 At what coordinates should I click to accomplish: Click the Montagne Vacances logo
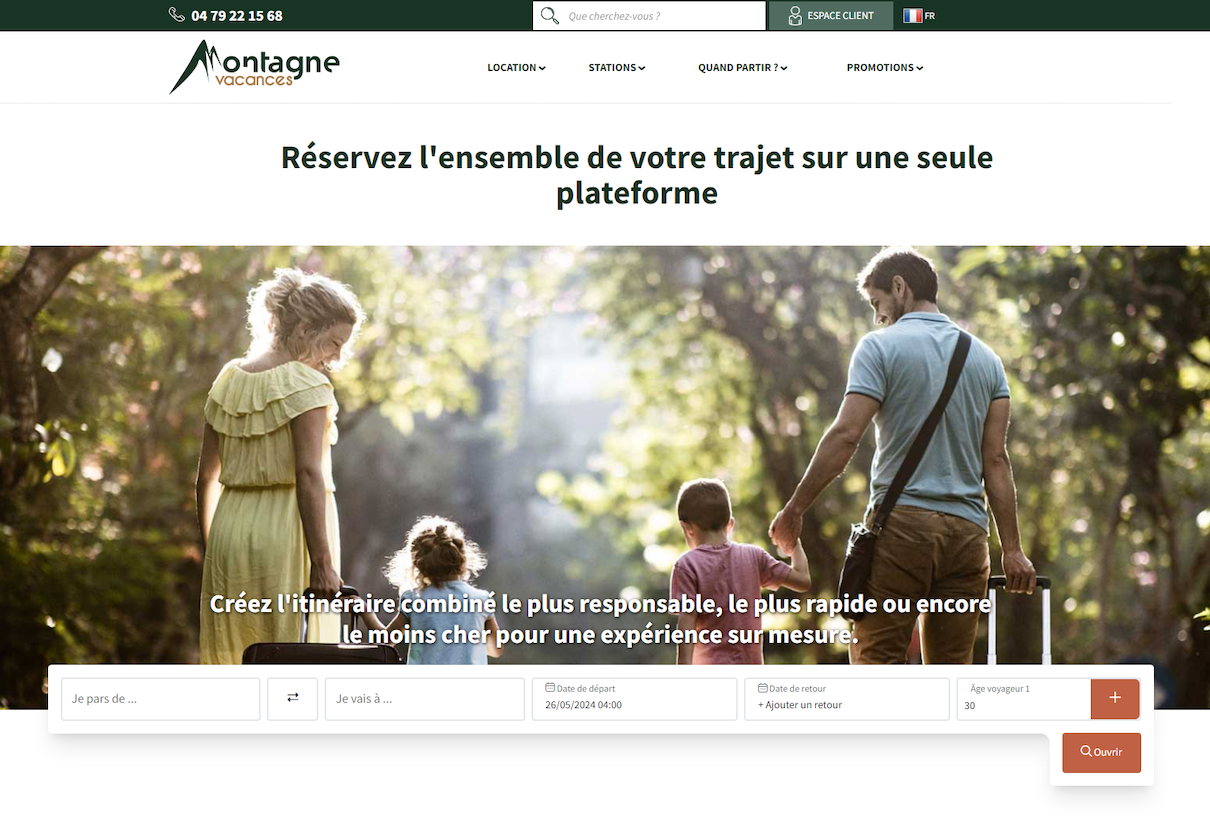(255, 67)
